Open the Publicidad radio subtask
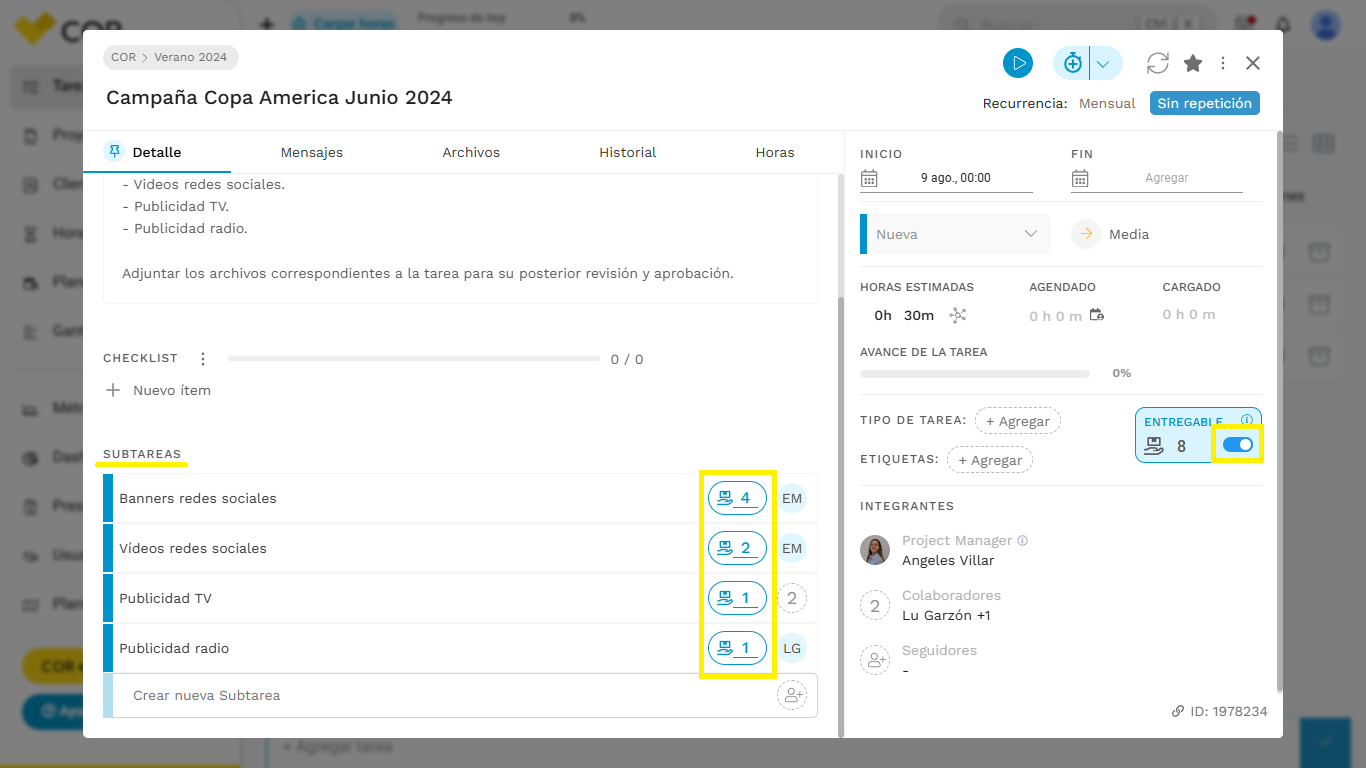Viewport: 1366px width, 768px height. pyautogui.click(x=174, y=648)
